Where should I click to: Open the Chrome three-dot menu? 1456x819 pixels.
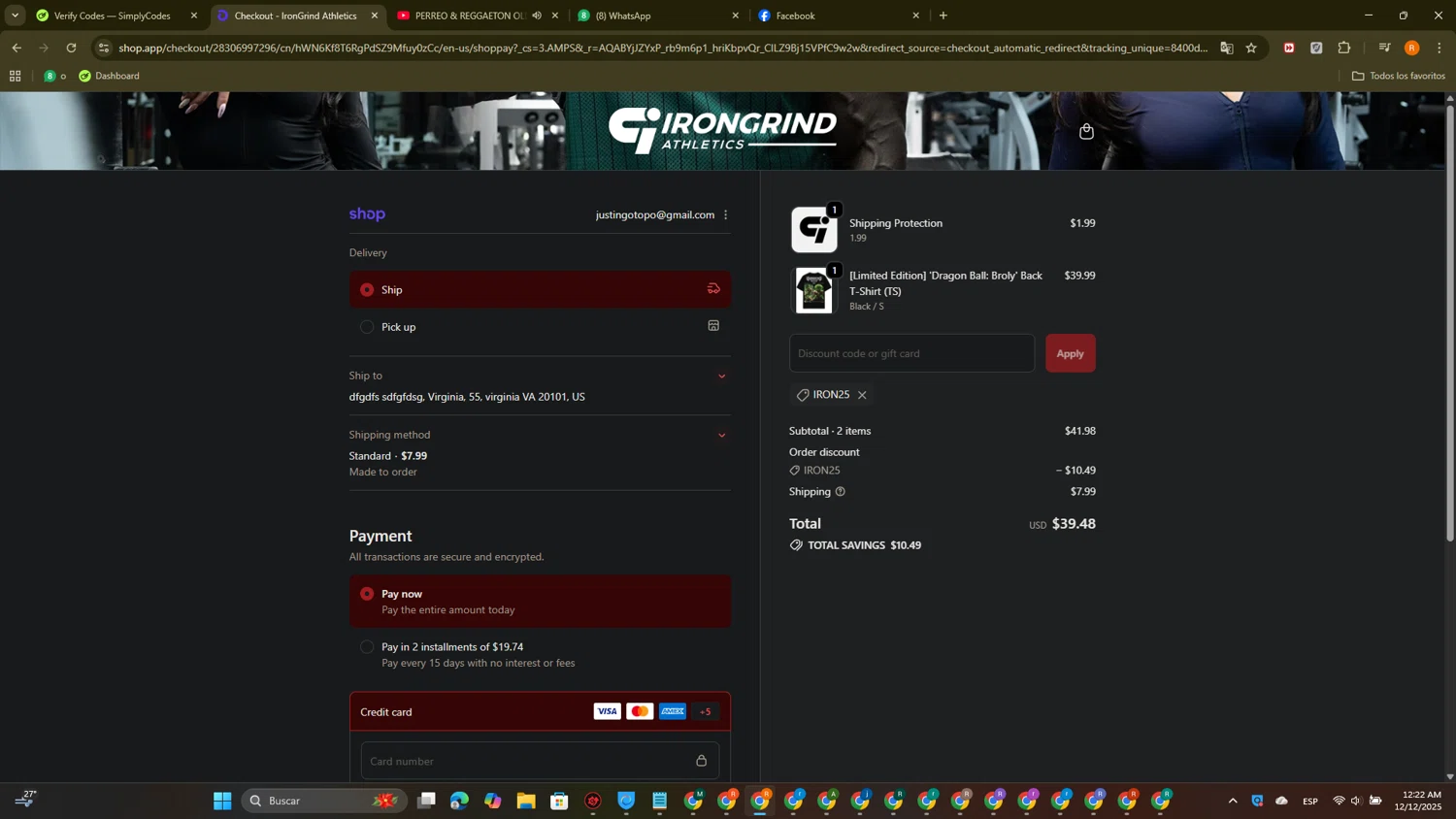coord(1439,48)
